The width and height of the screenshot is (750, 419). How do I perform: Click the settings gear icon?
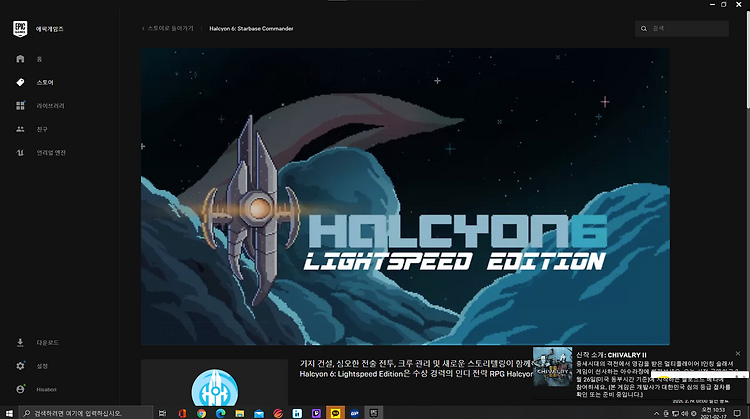click(x=20, y=366)
